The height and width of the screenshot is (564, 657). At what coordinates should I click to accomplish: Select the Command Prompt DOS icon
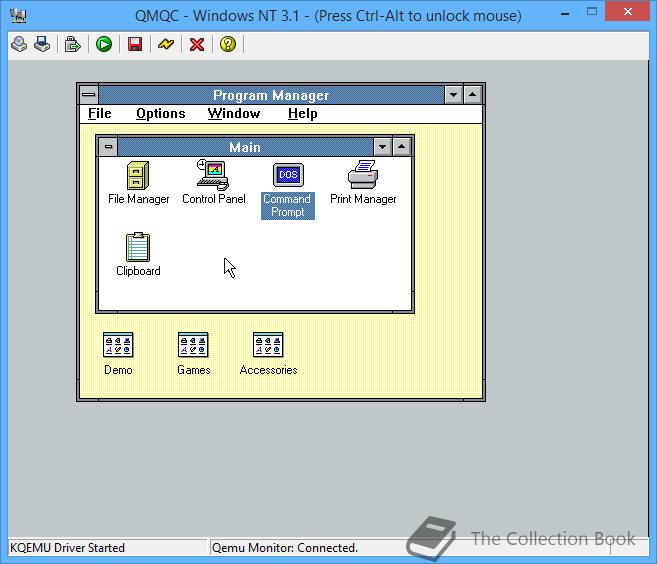point(288,175)
